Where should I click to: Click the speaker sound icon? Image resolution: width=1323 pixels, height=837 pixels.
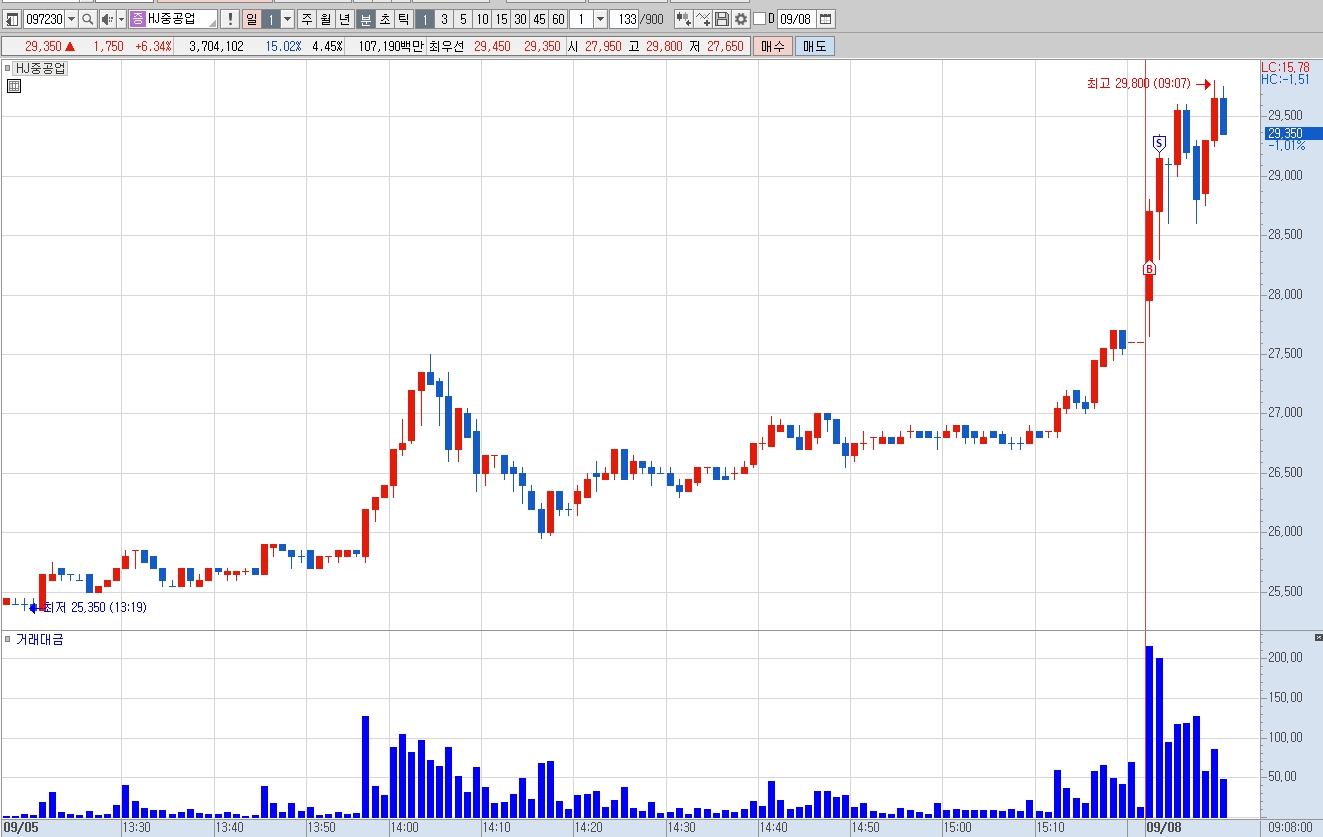tap(106, 19)
